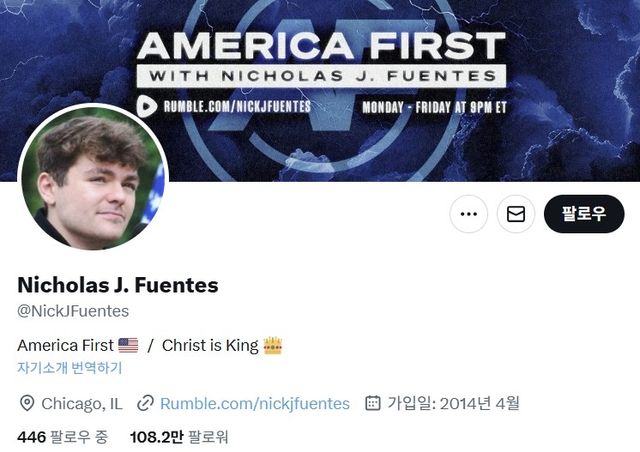Click the crown emoji in bio
Screen dimensions: 640x452
(273, 345)
